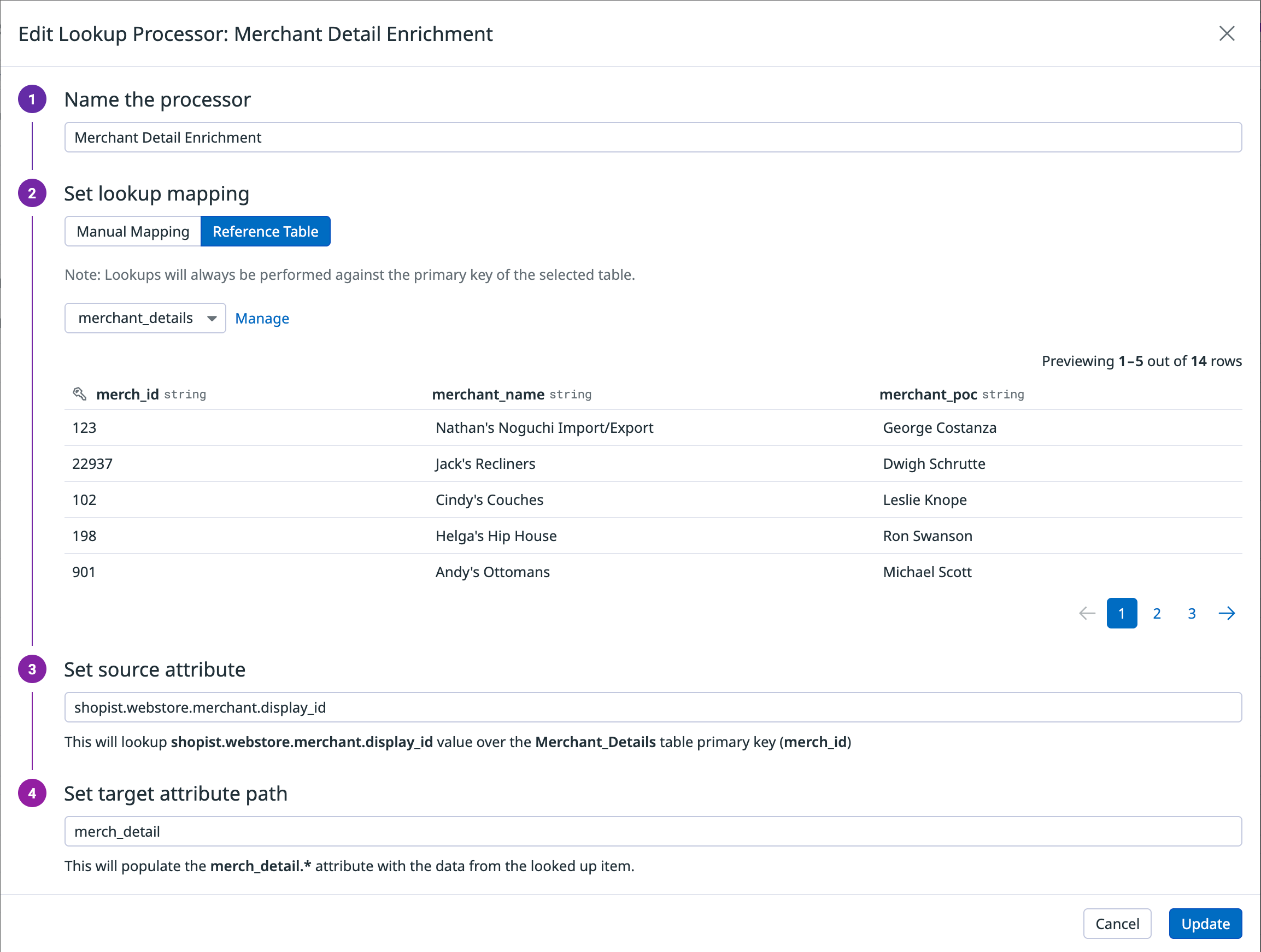Go to preview page 2
The image size is (1261, 952).
[1157, 613]
